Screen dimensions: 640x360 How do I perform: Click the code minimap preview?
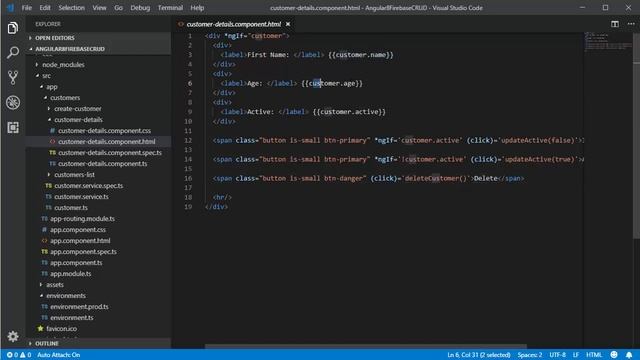pyautogui.click(x=608, y=41)
